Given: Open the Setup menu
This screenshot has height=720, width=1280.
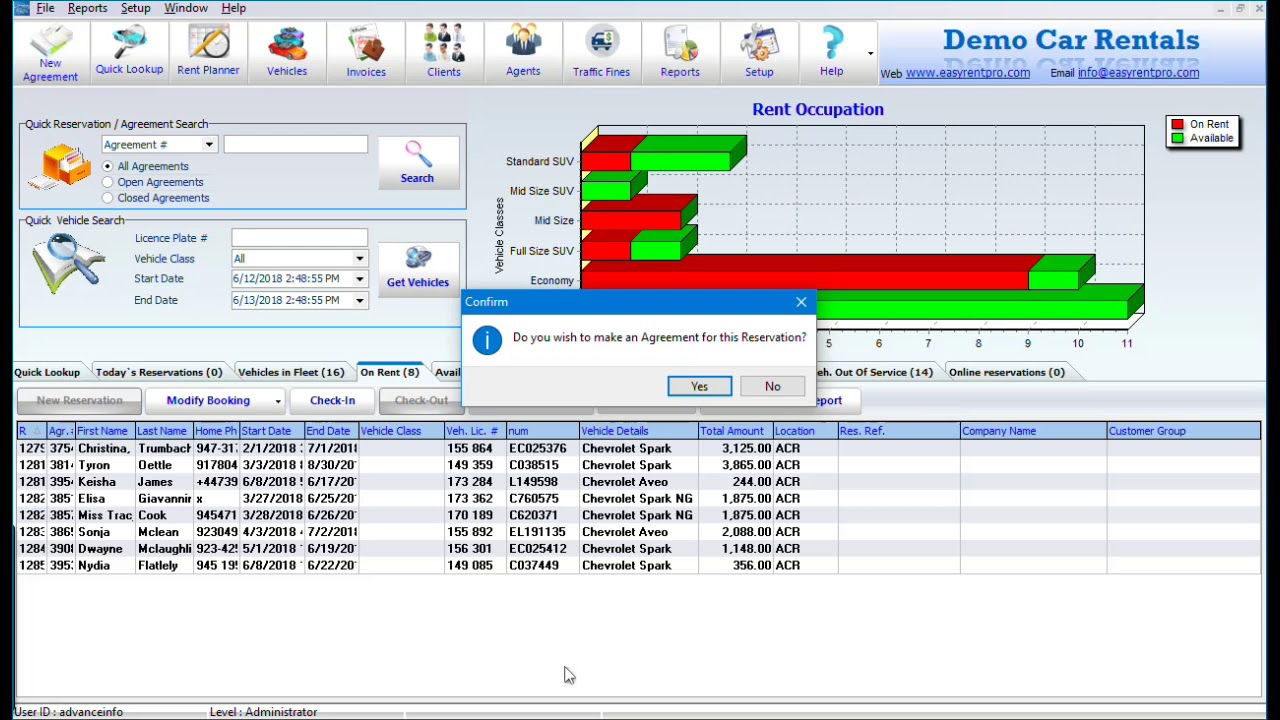Looking at the screenshot, I should tap(135, 8).
